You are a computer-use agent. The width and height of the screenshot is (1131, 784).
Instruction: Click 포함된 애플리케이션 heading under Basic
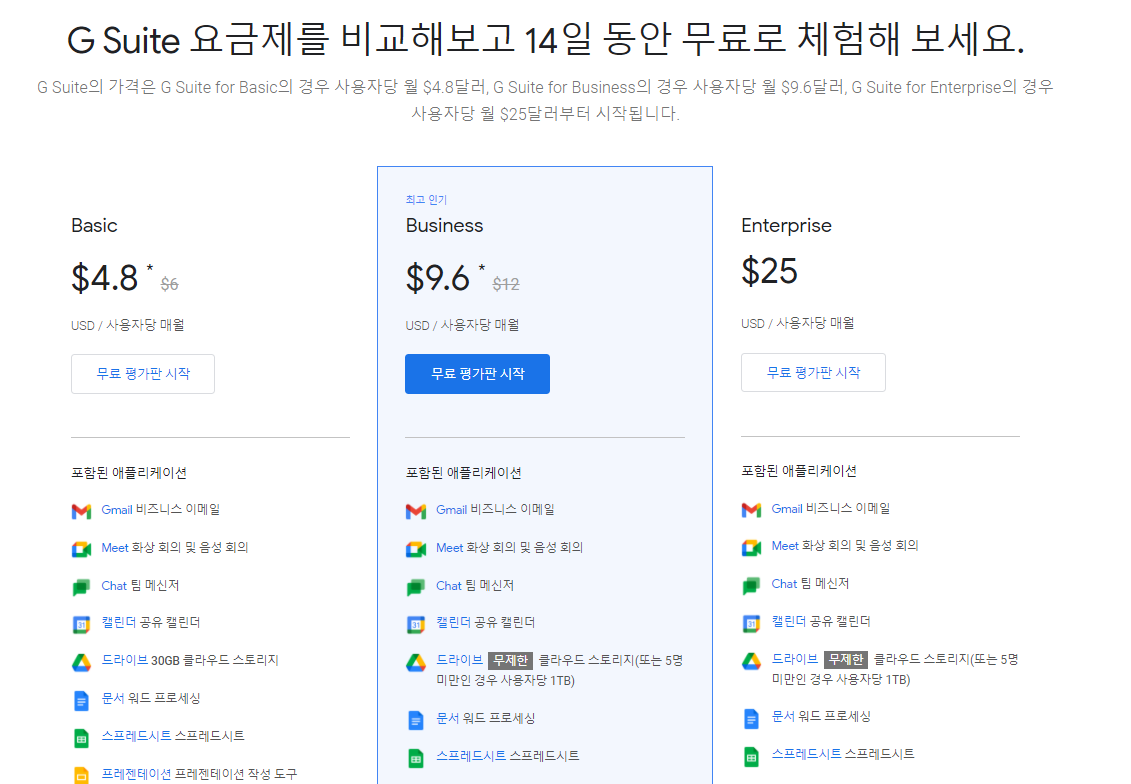129,473
